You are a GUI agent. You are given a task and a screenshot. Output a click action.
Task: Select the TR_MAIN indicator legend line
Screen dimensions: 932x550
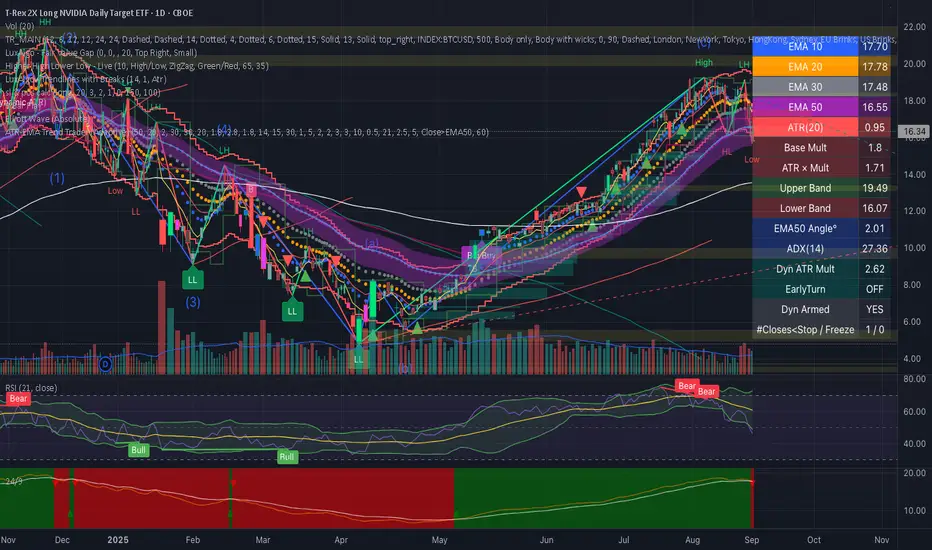coord(451,39)
